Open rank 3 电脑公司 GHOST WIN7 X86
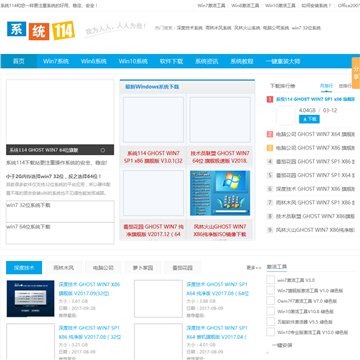 (x=315, y=148)
